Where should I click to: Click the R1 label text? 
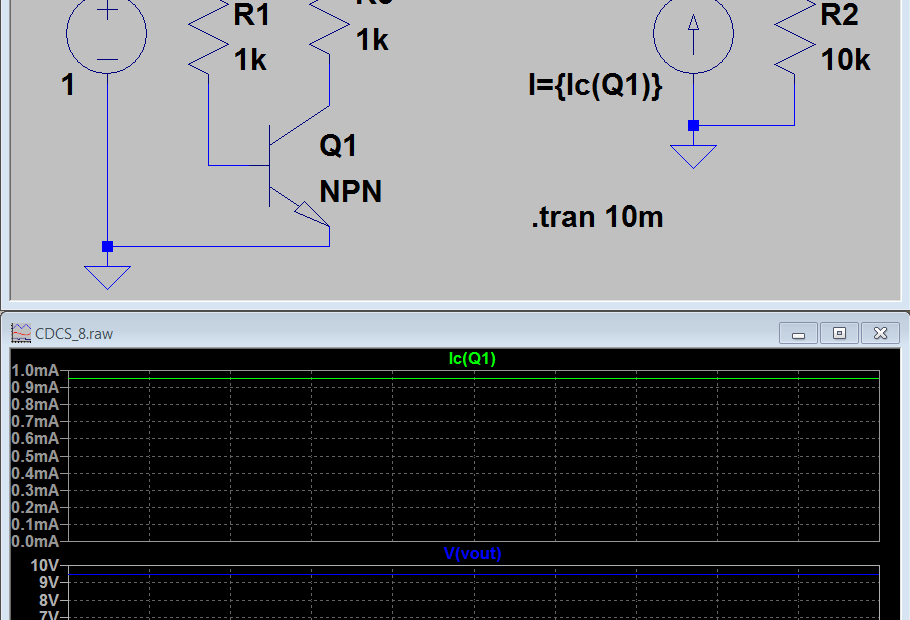coord(252,15)
